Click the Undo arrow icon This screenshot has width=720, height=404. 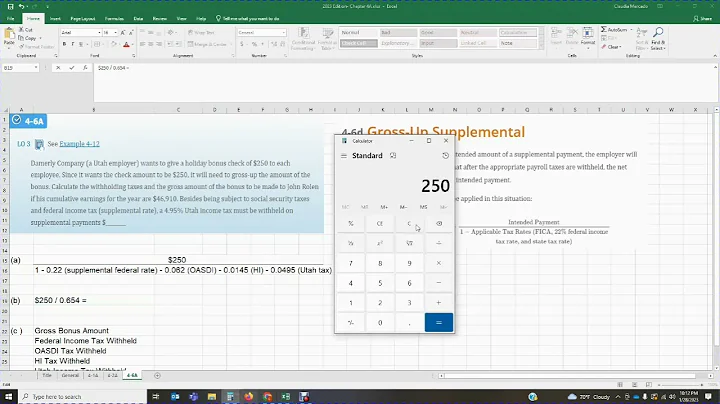point(21,6)
